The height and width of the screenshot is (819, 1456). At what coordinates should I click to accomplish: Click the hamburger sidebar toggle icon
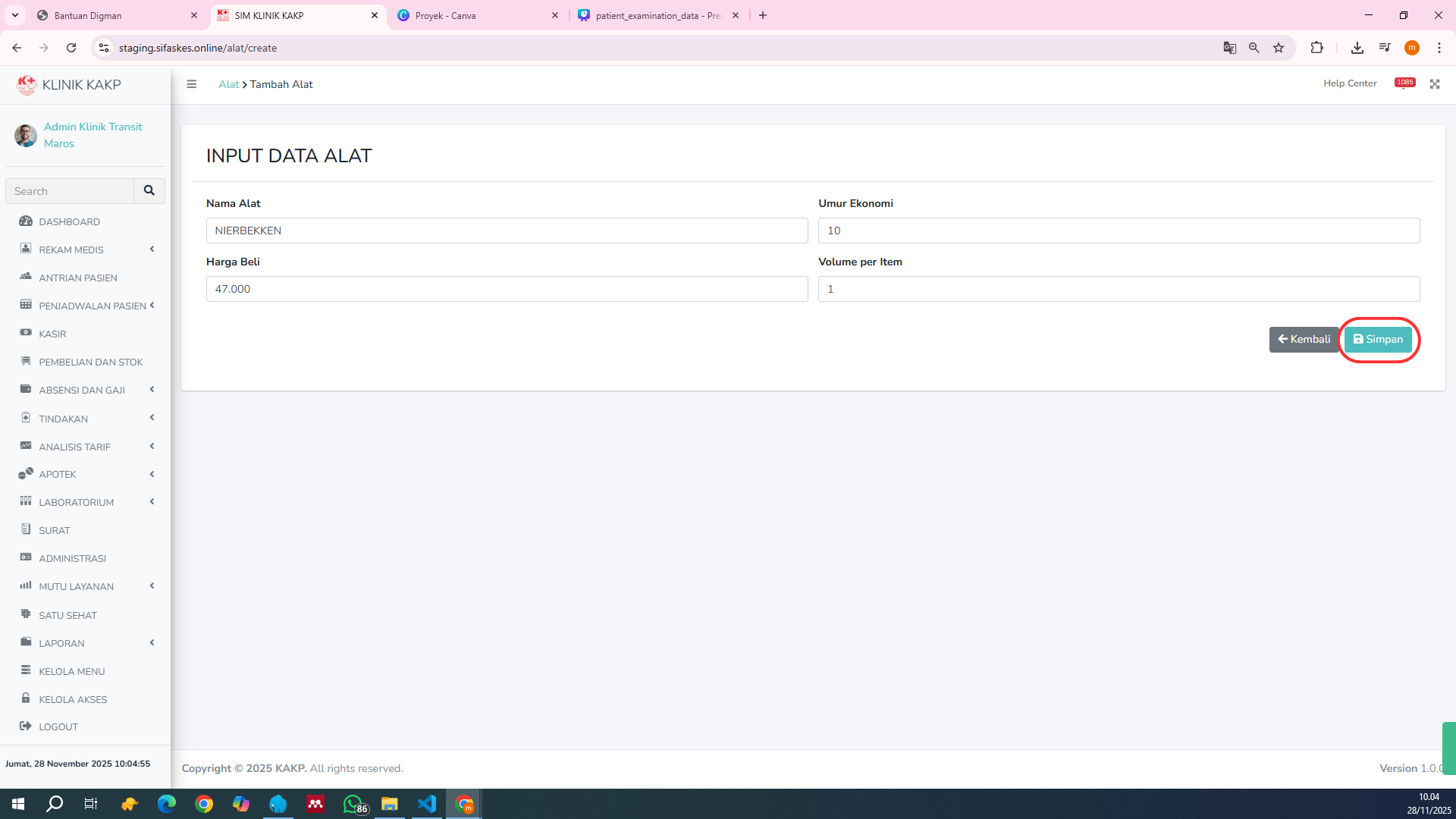point(192,84)
